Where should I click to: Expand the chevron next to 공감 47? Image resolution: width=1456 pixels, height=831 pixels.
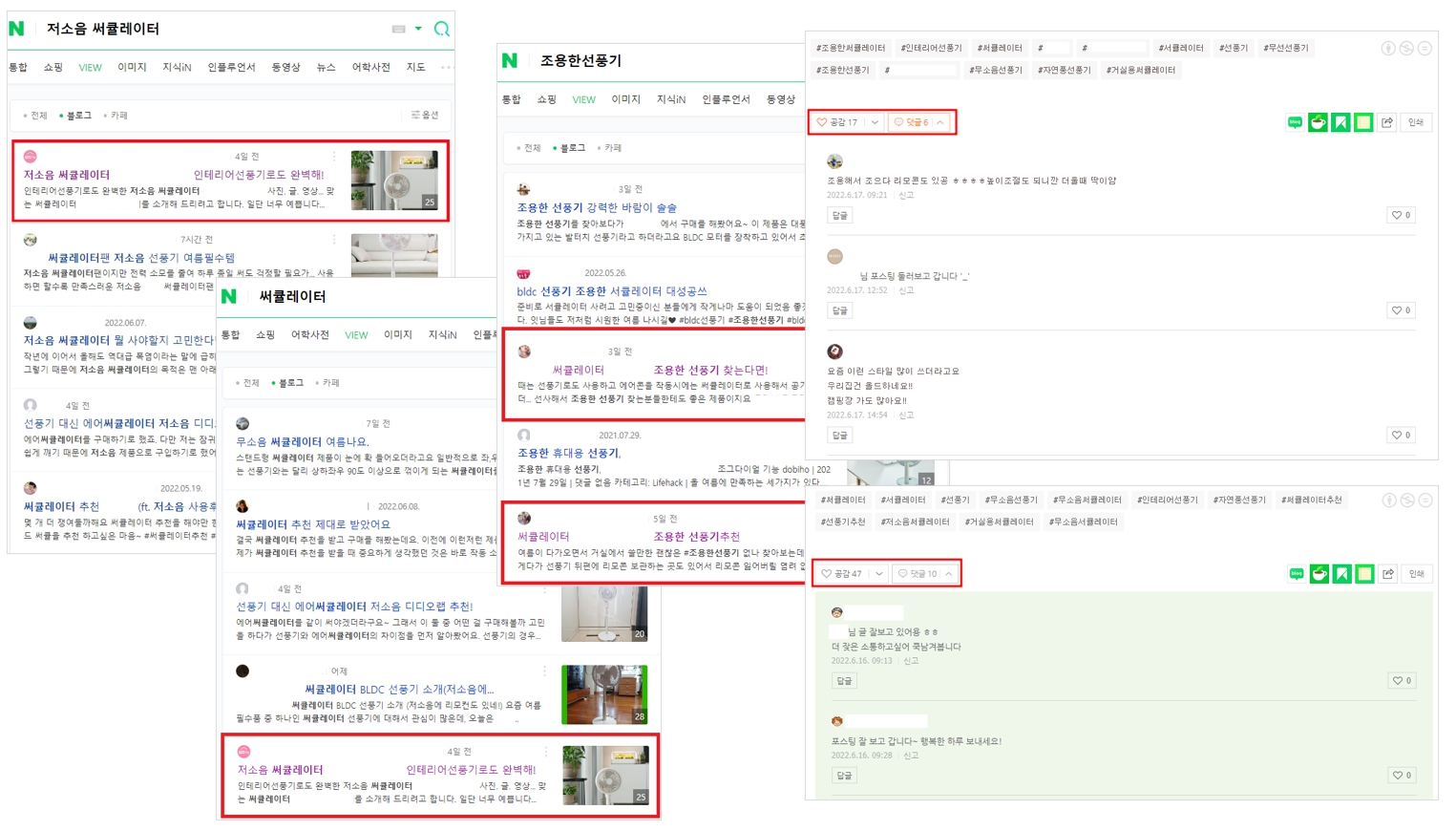click(878, 574)
